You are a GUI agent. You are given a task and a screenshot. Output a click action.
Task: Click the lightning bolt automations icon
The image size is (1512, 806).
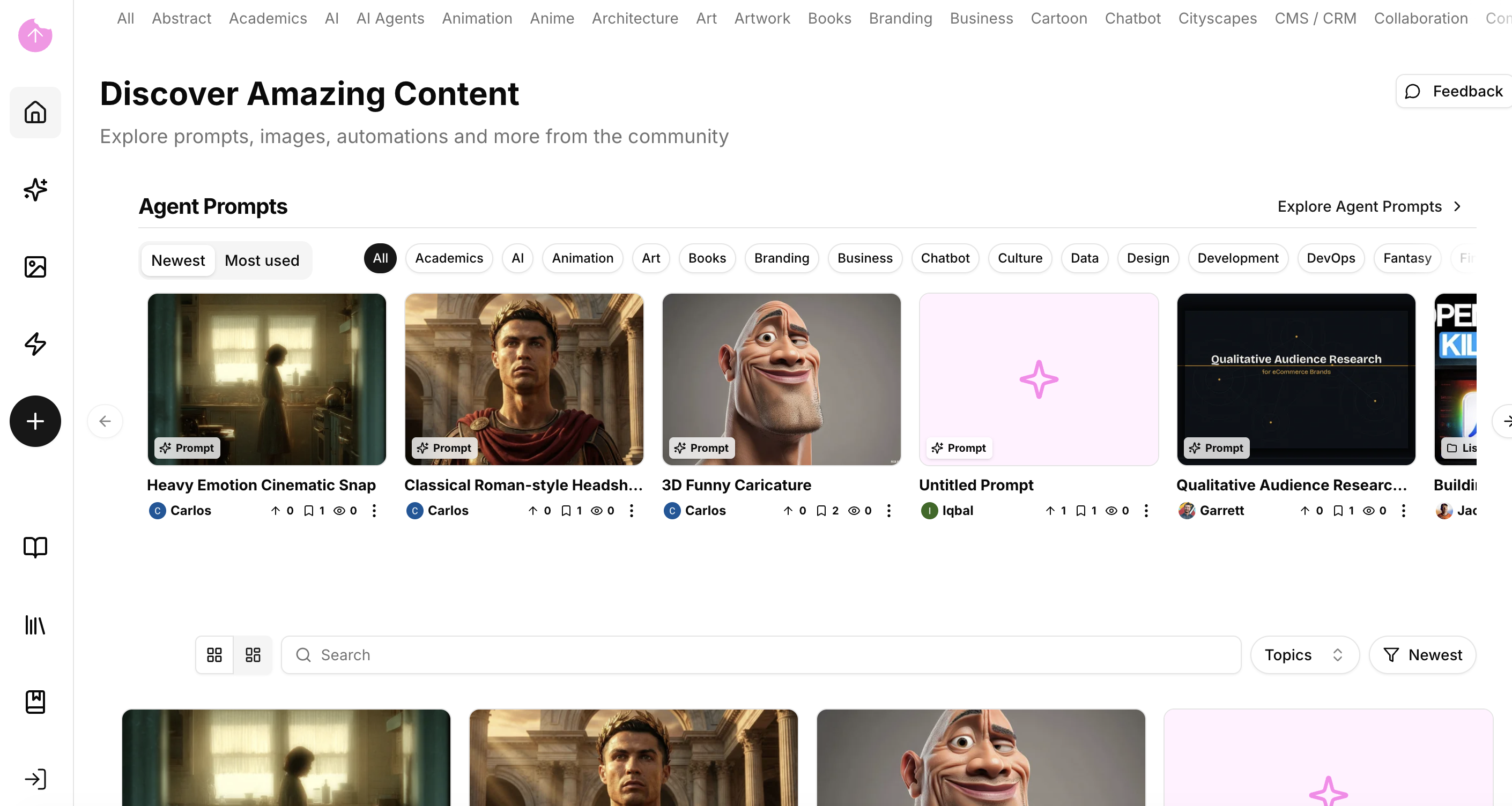click(x=35, y=344)
